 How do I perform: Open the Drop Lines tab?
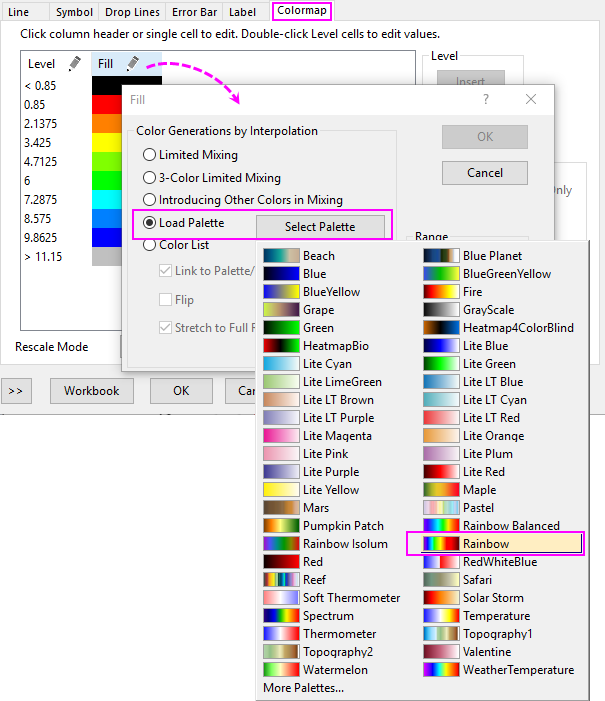point(132,12)
